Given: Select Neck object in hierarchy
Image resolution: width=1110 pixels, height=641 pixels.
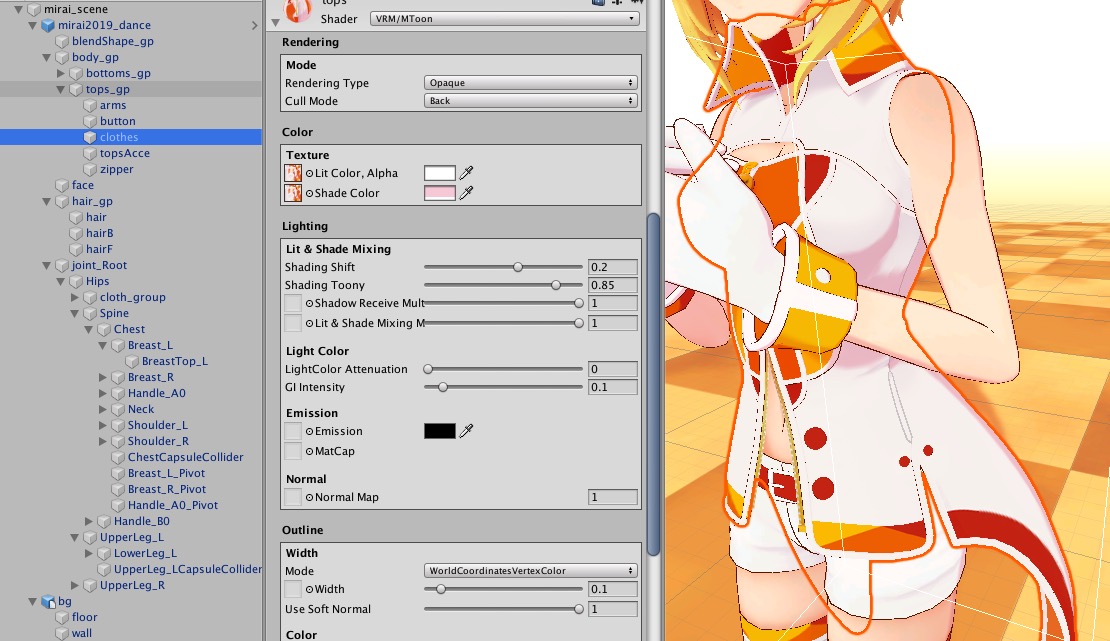Looking at the screenshot, I should click(141, 409).
